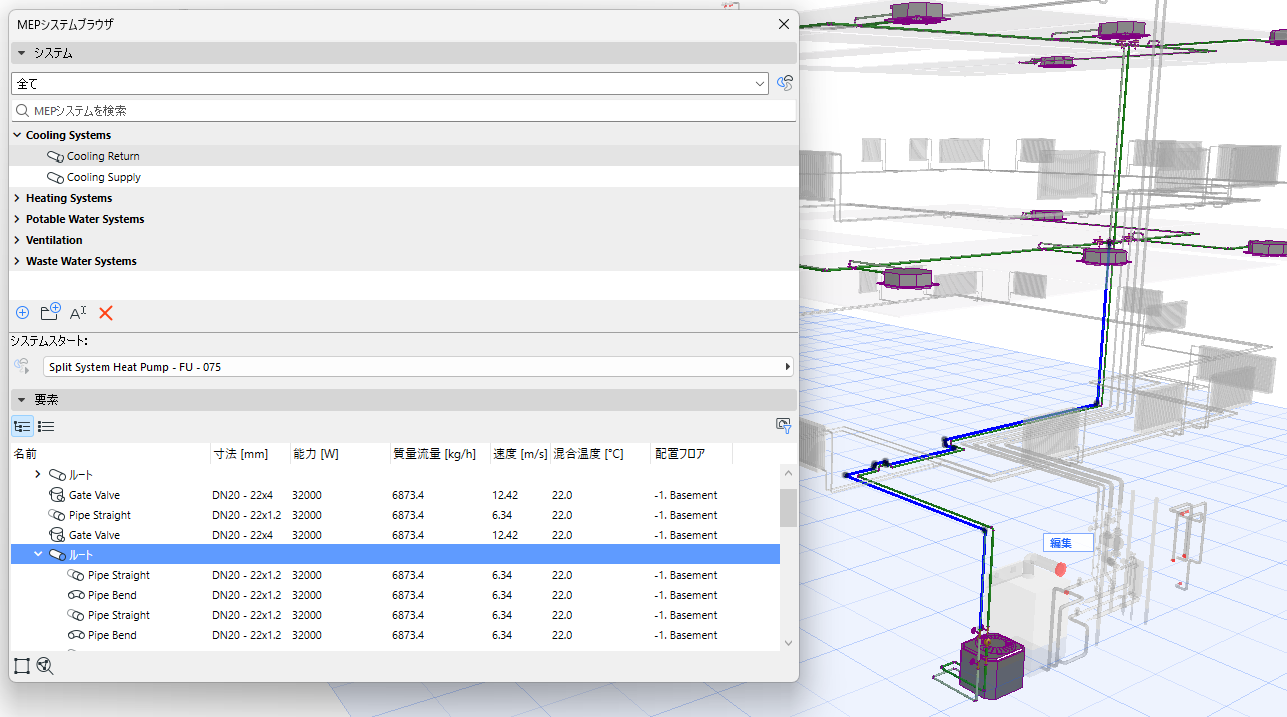Image resolution: width=1287 pixels, height=717 pixels.
Task: Expand the Potable Water Systems group
Action: pos(17,219)
